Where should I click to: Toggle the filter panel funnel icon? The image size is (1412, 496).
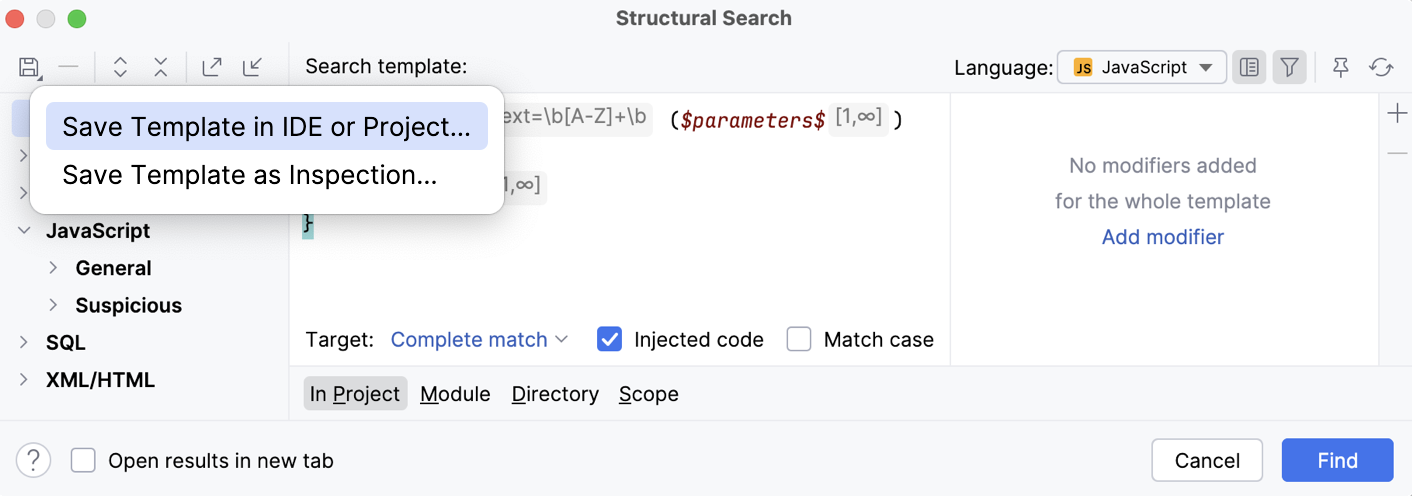(x=1289, y=68)
